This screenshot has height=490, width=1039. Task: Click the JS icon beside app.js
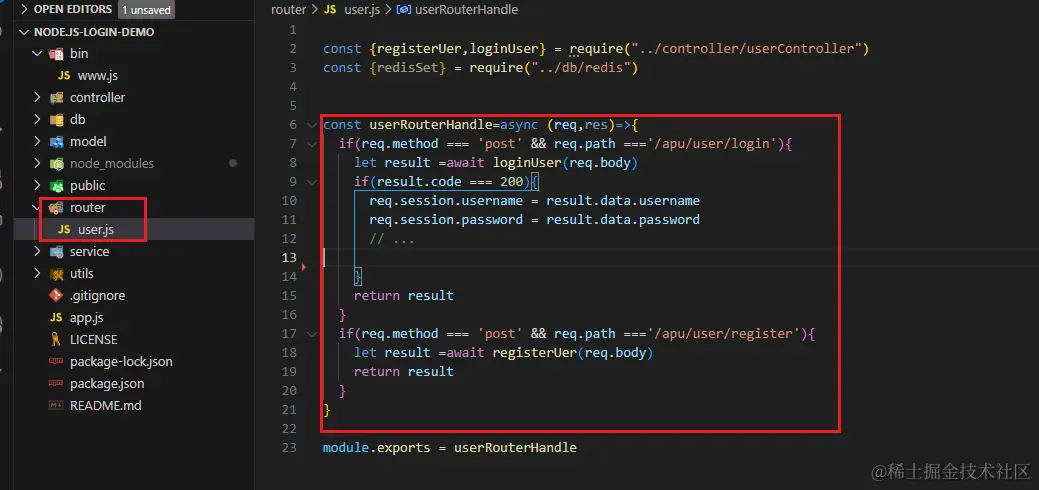point(56,318)
